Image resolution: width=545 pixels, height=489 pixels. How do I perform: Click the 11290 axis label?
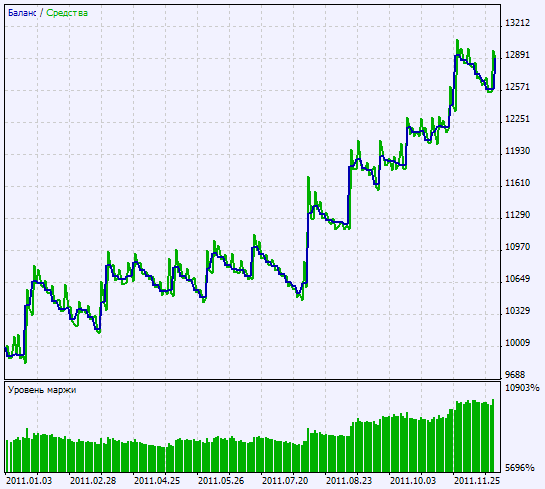[x=517, y=215]
